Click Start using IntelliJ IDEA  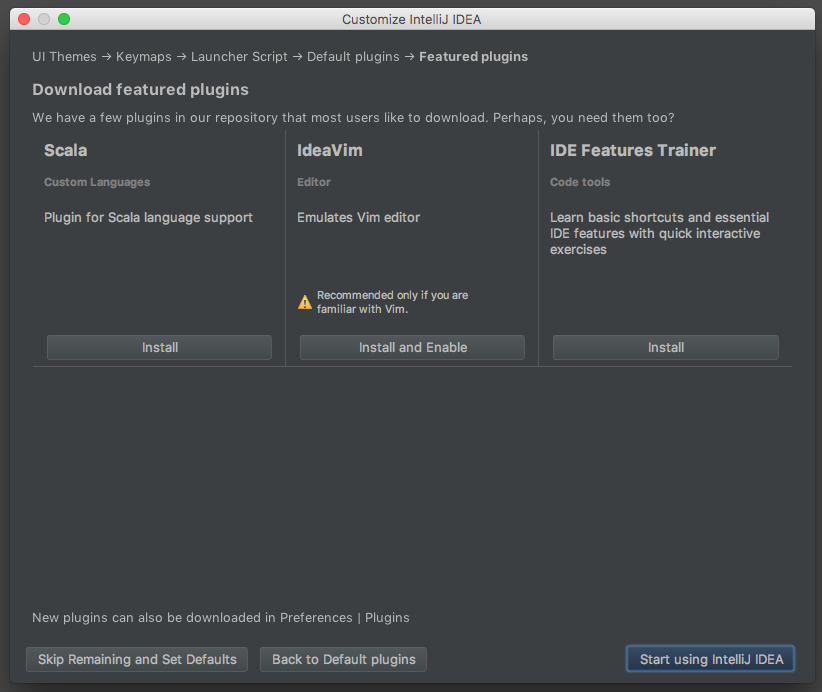pyautogui.click(x=711, y=659)
